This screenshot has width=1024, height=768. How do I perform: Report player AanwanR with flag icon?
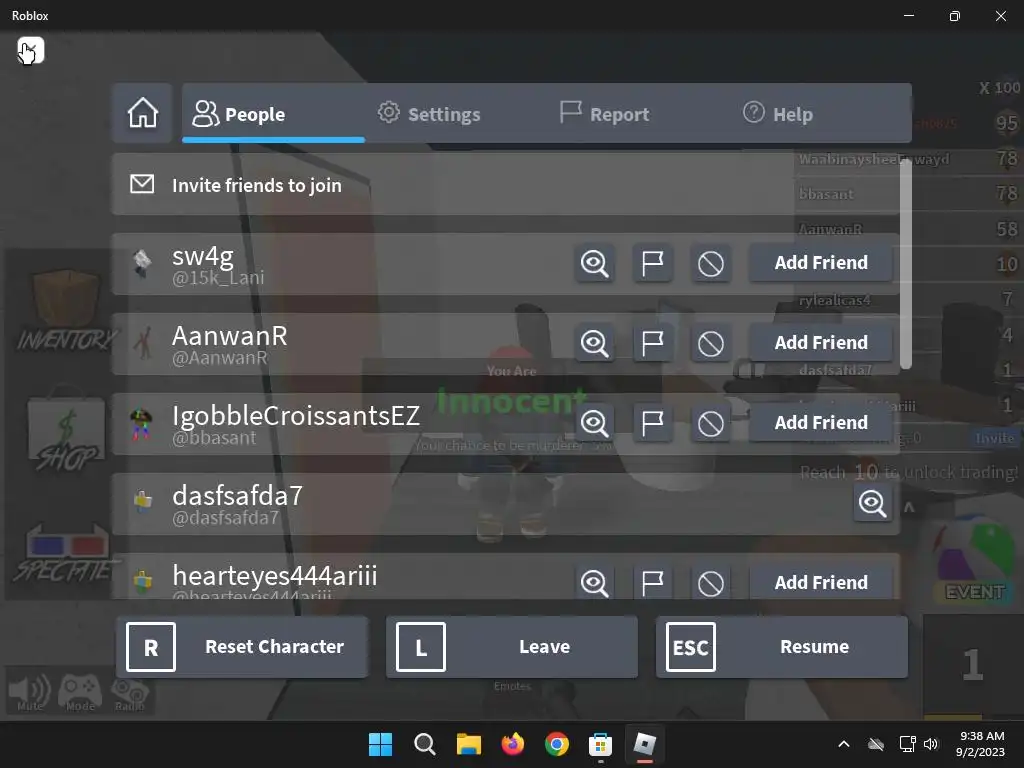tap(652, 343)
